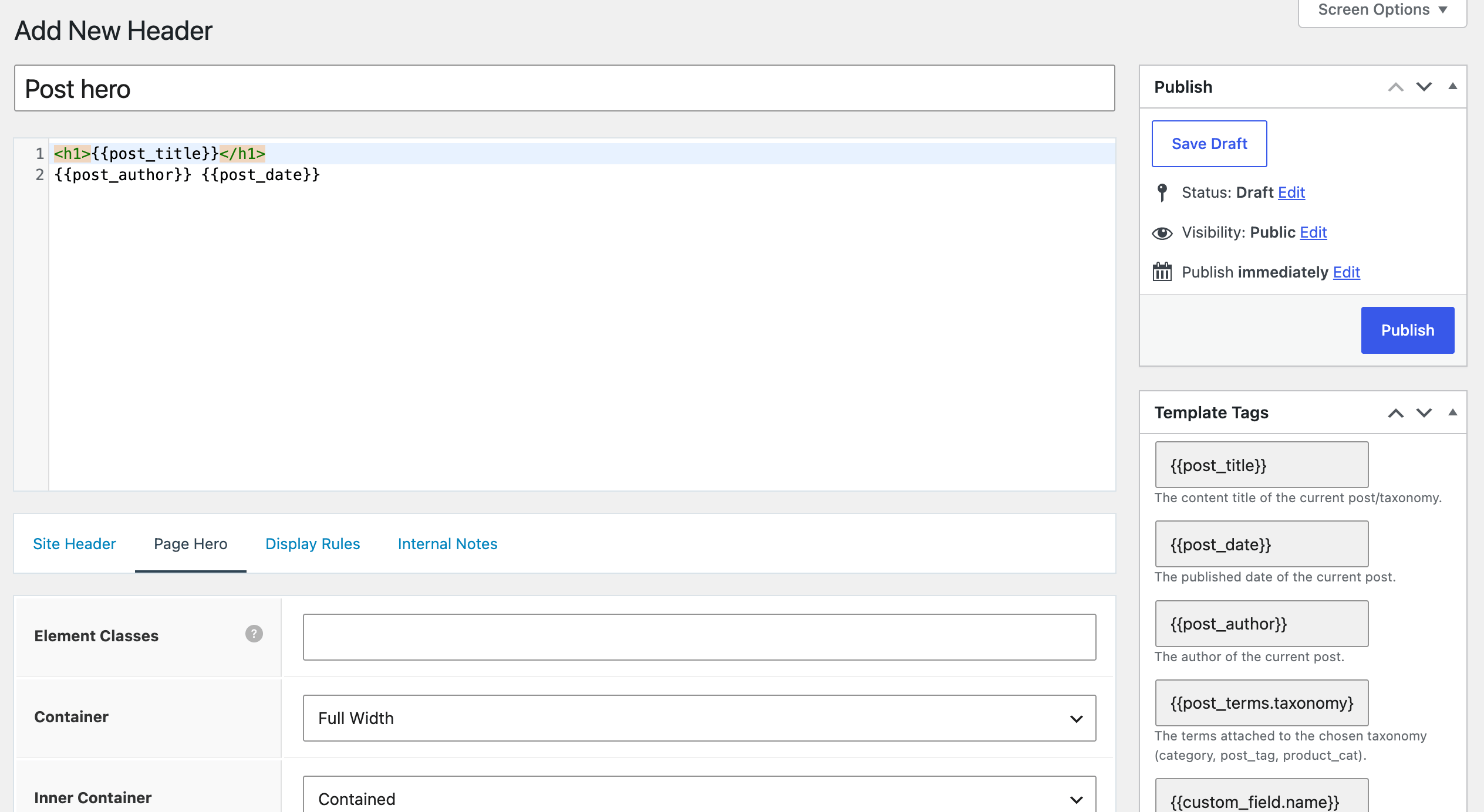Edit the Publish immediately schedule

(x=1346, y=273)
